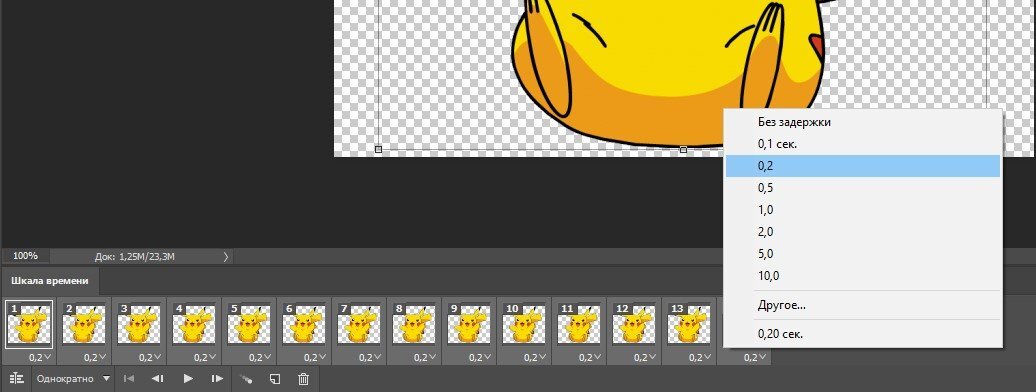The height and width of the screenshot is (392, 1036).
Task: Choose '0,5' delay option
Action: (x=862, y=188)
